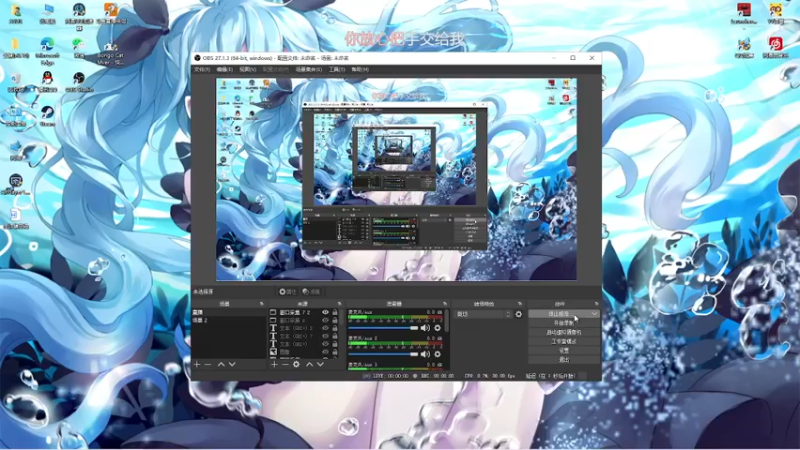Mute the first mixer channel speaker icon
Viewport: 800px width, 450px height.
point(425,328)
